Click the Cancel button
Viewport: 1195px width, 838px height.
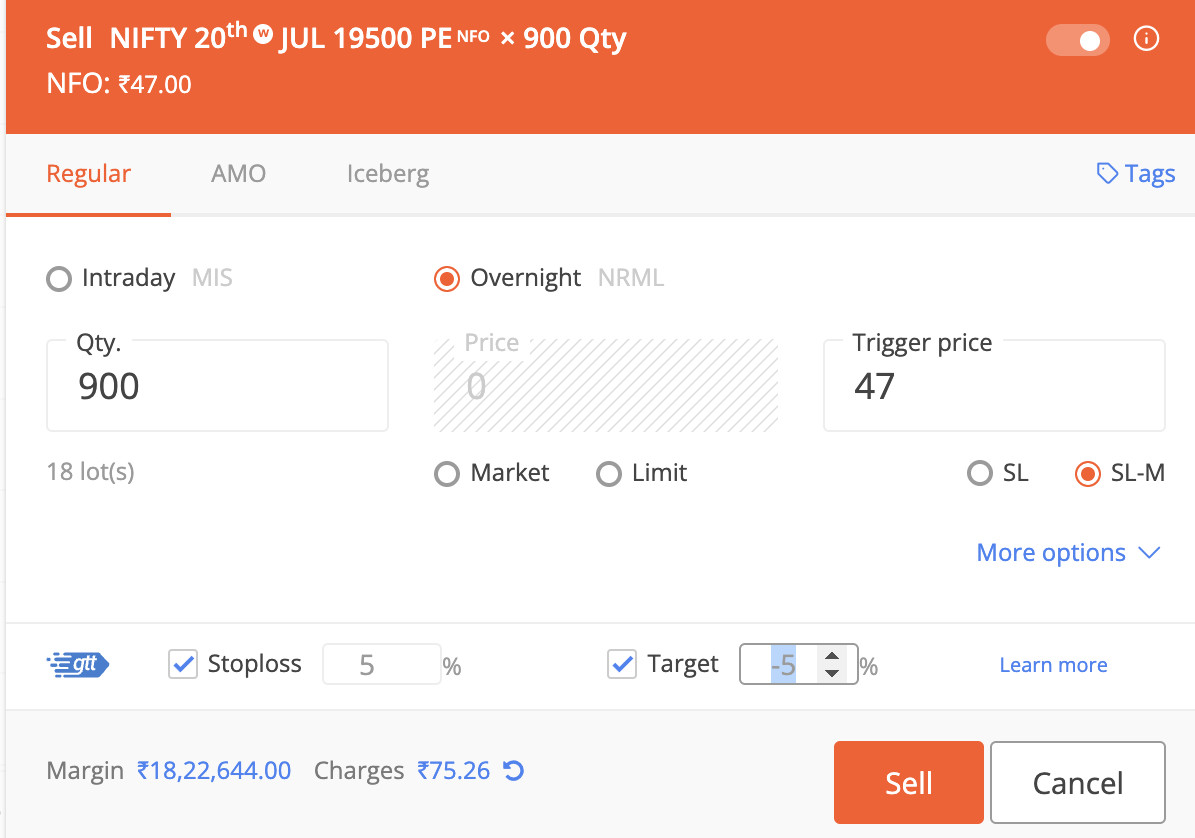pos(1078,782)
